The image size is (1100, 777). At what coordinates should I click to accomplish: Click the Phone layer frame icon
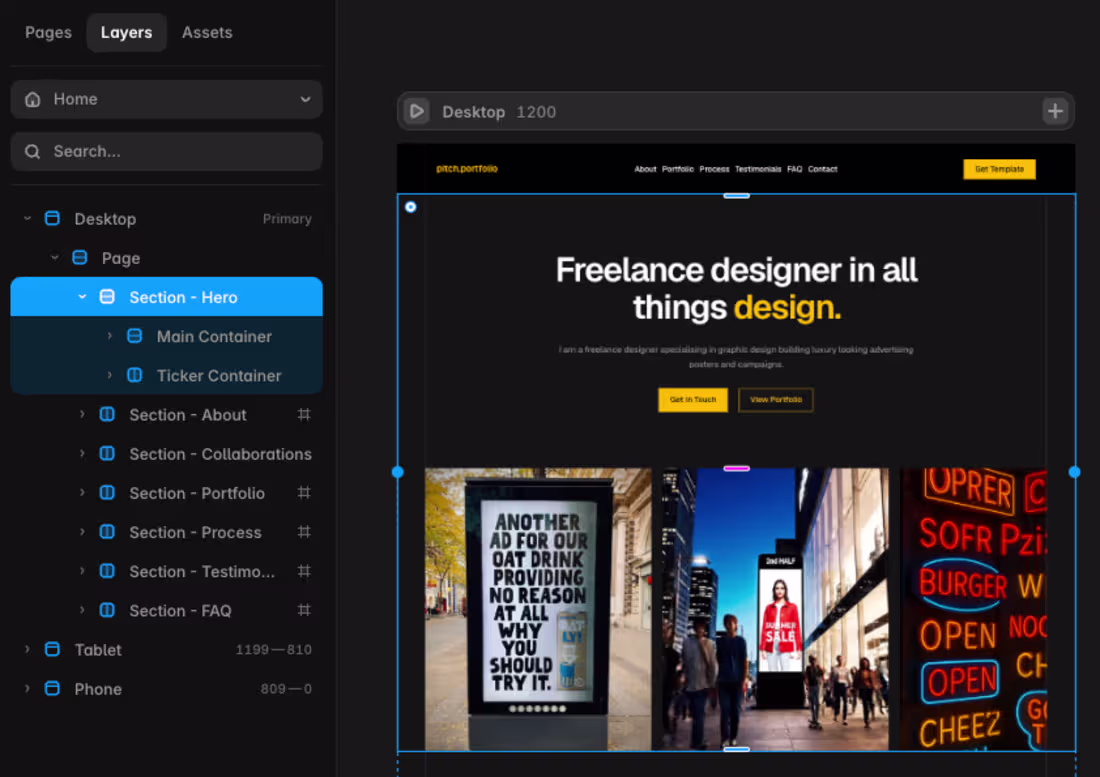click(52, 689)
